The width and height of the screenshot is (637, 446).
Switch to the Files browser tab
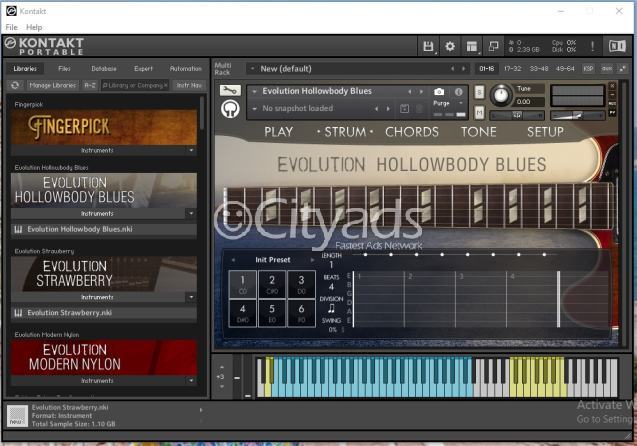point(64,69)
